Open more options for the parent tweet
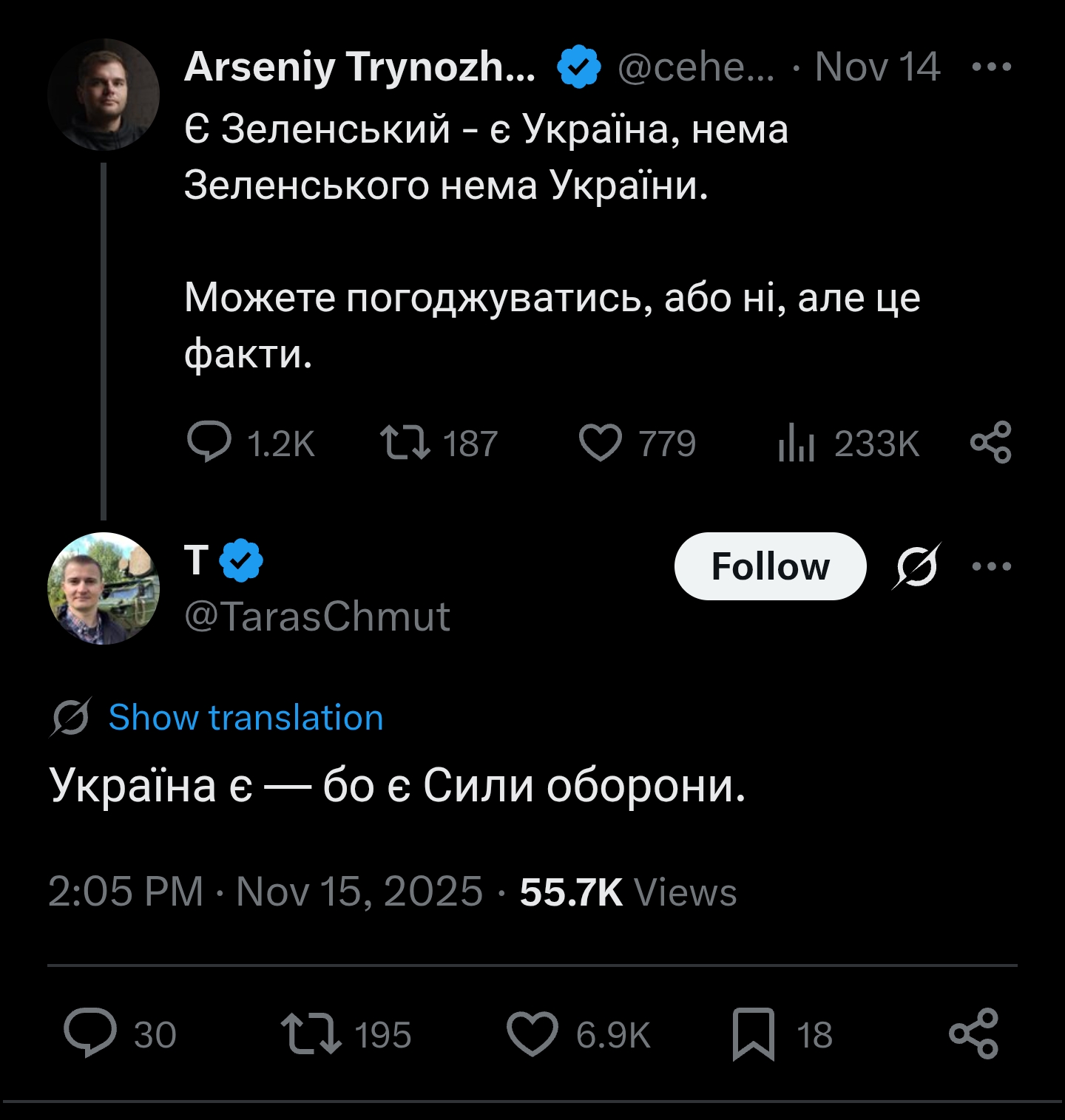Screen dimensions: 1065x1120 coord(991,67)
